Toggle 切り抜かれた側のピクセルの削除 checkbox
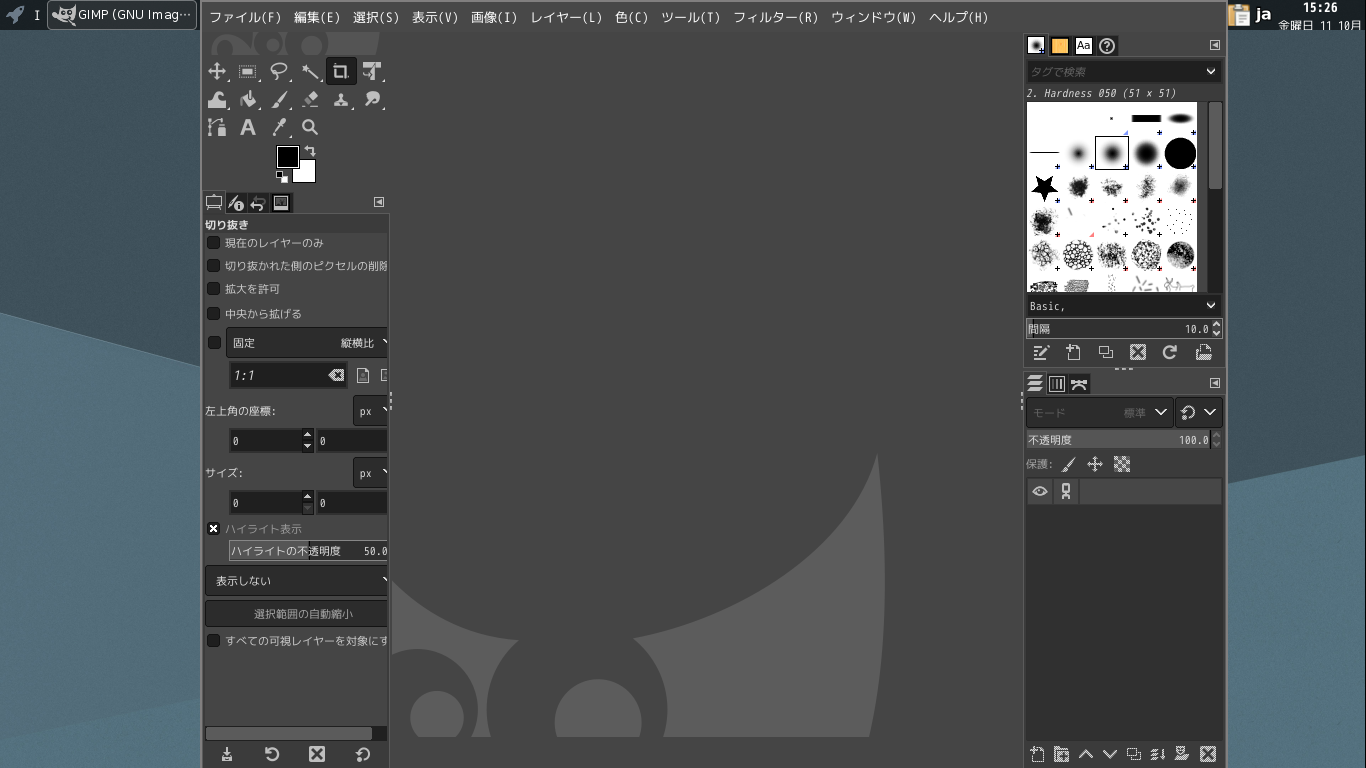 (213, 265)
